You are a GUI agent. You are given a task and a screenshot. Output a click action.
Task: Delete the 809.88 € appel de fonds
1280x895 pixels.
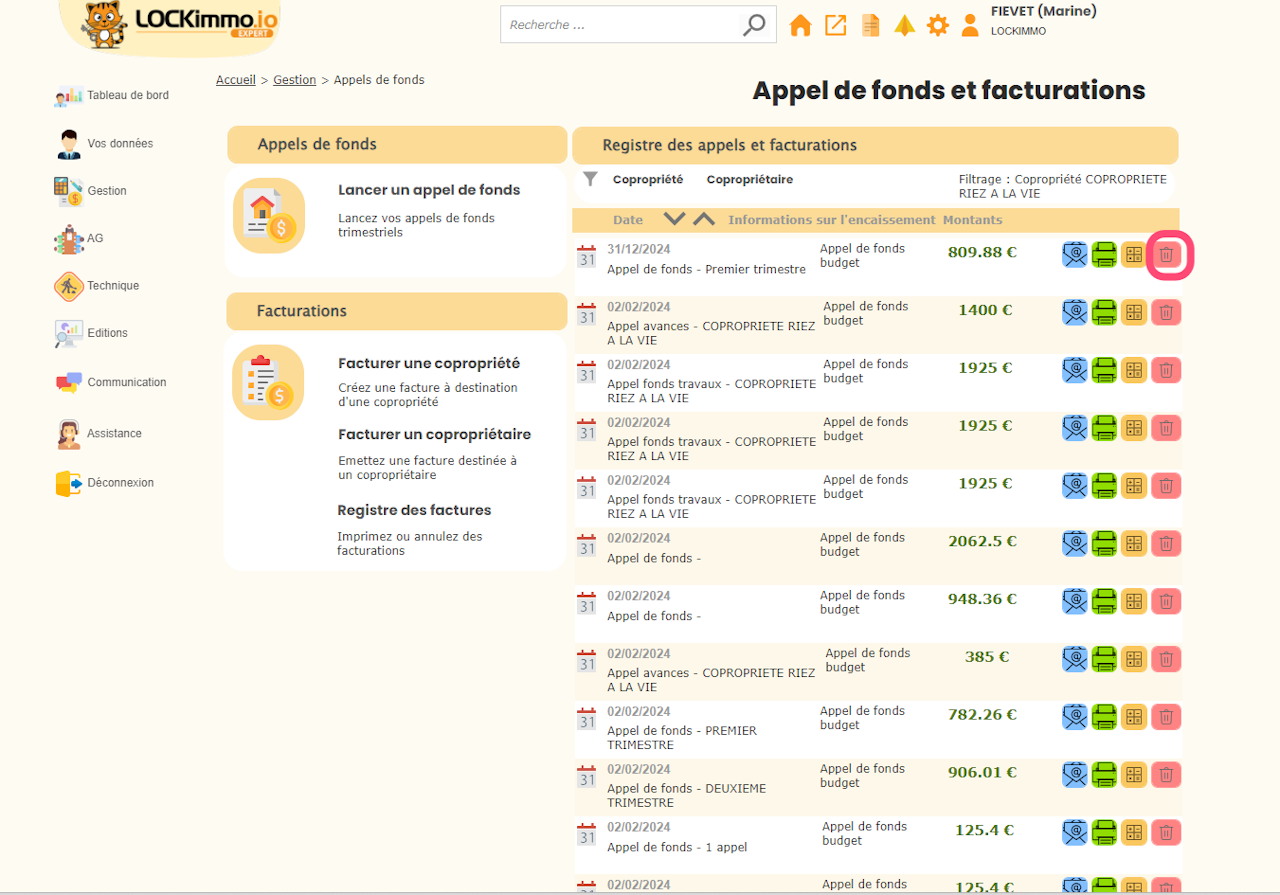1165,255
